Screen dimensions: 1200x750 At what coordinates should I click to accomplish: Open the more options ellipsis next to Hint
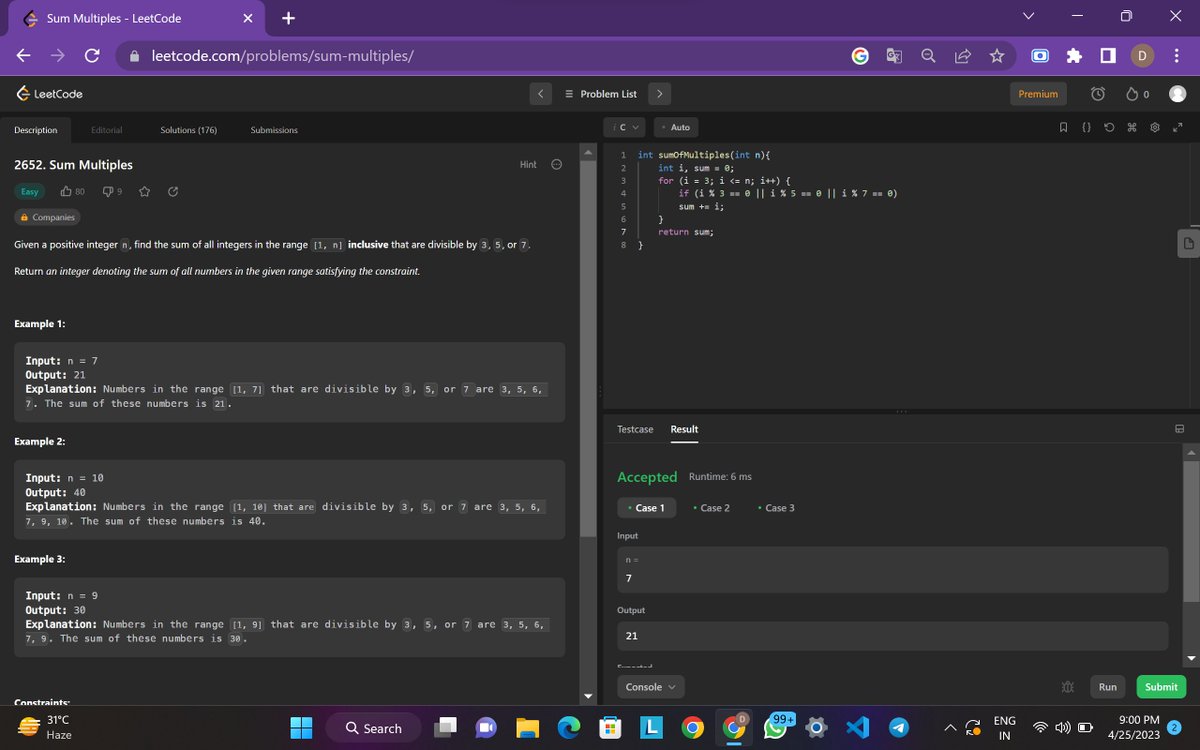pos(557,165)
